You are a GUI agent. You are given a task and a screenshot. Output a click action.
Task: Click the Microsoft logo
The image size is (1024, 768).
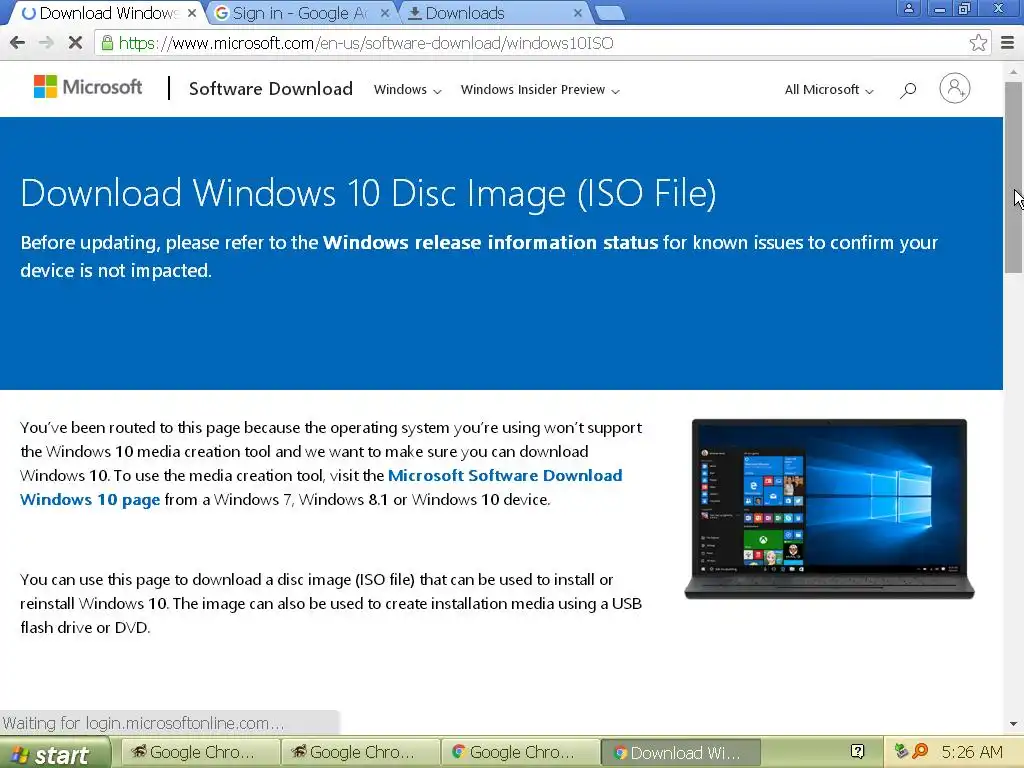tap(88, 87)
